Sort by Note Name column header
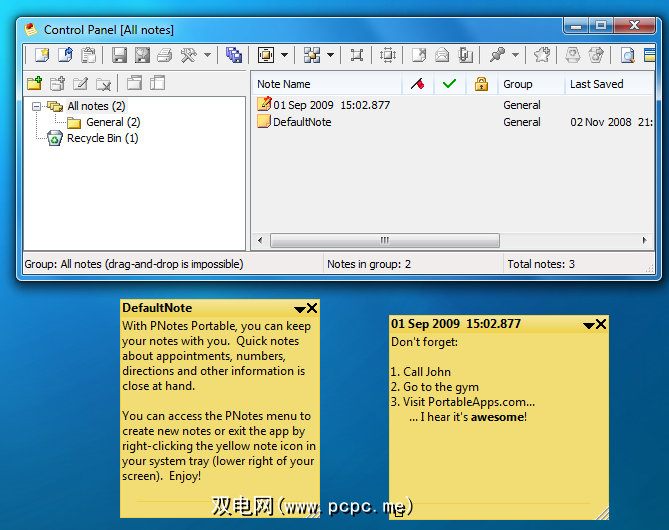 [x=327, y=84]
